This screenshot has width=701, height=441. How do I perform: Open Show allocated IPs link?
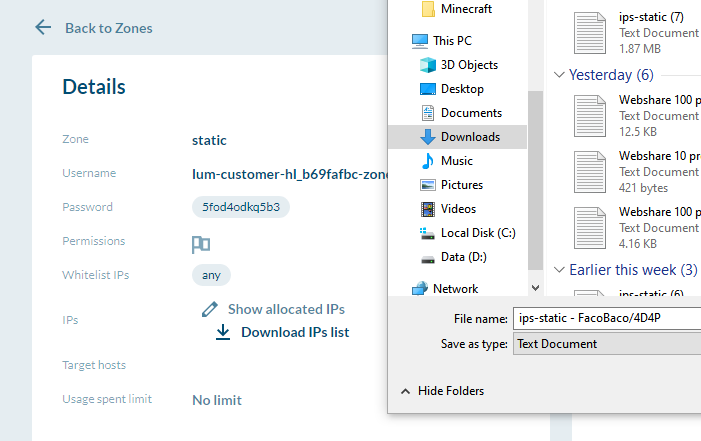286,309
